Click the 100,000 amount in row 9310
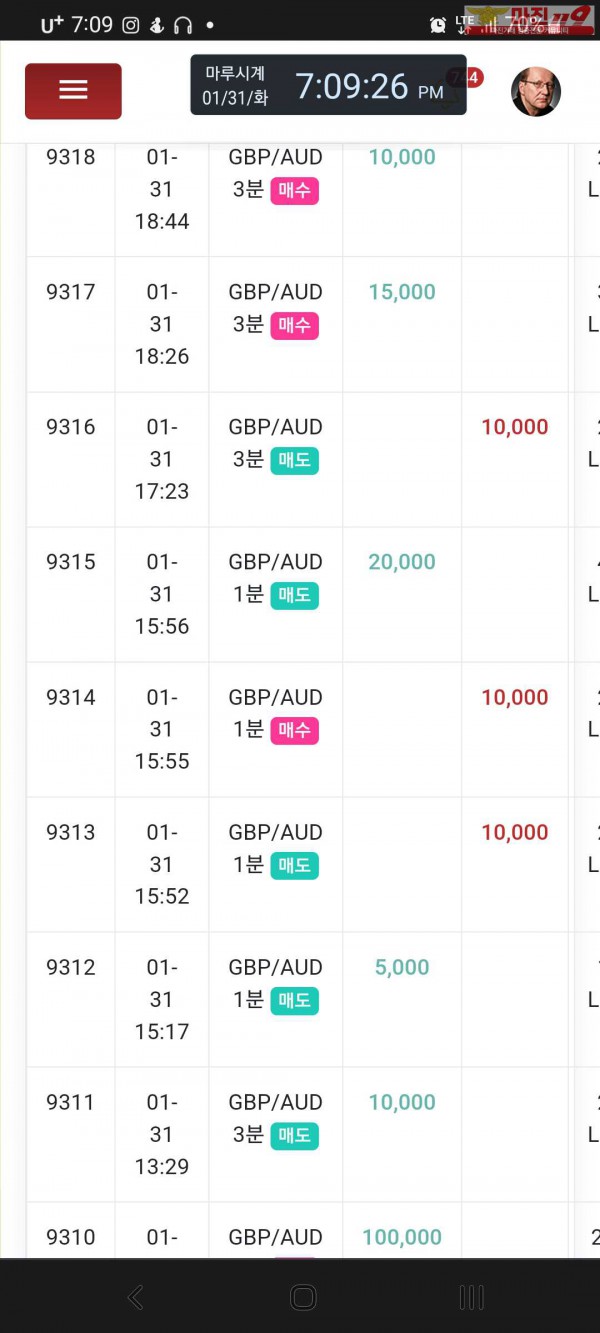The width and height of the screenshot is (600, 1333). 402,1237
